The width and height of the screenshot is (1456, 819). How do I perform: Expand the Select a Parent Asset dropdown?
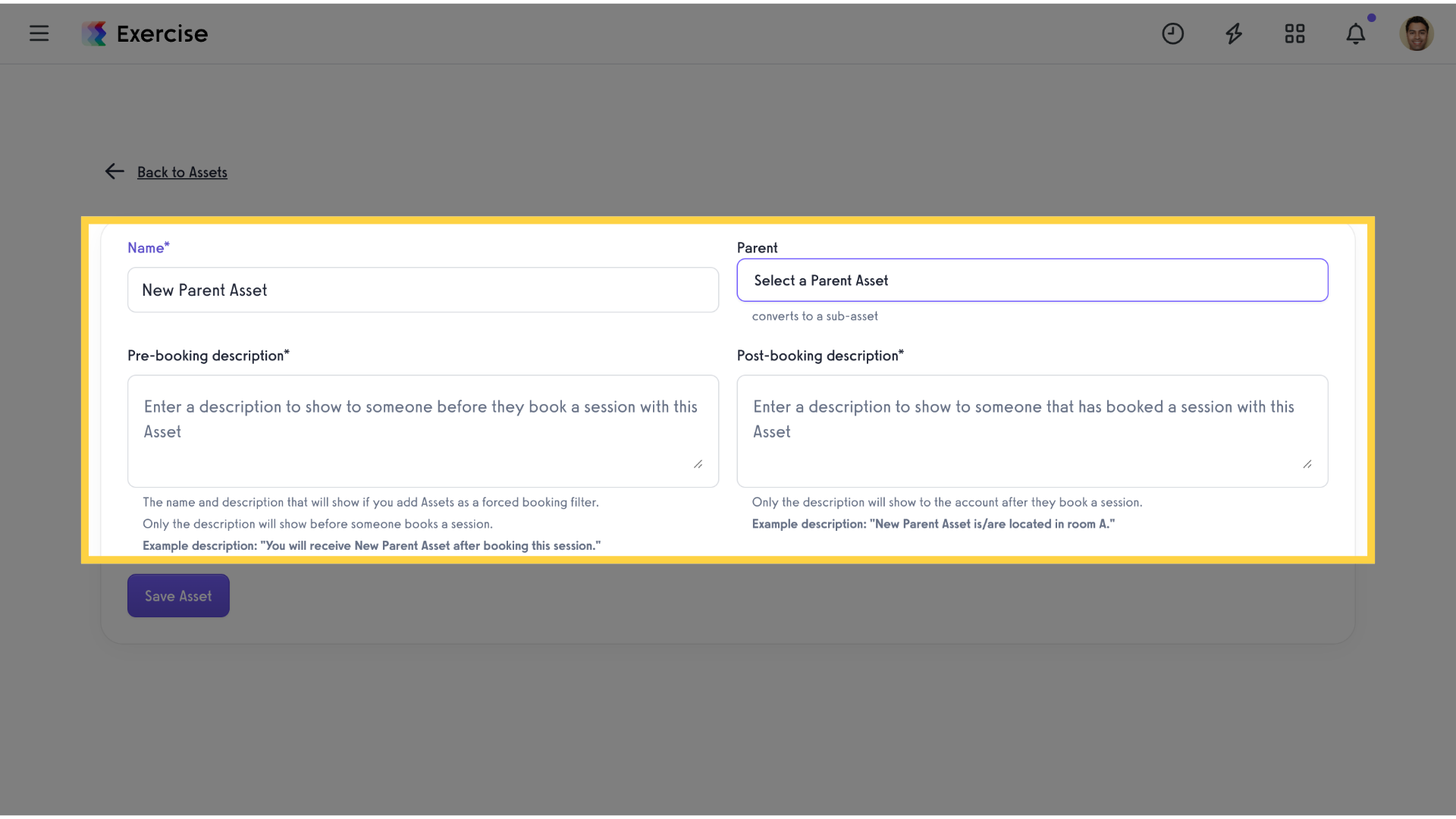coord(1032,281)
